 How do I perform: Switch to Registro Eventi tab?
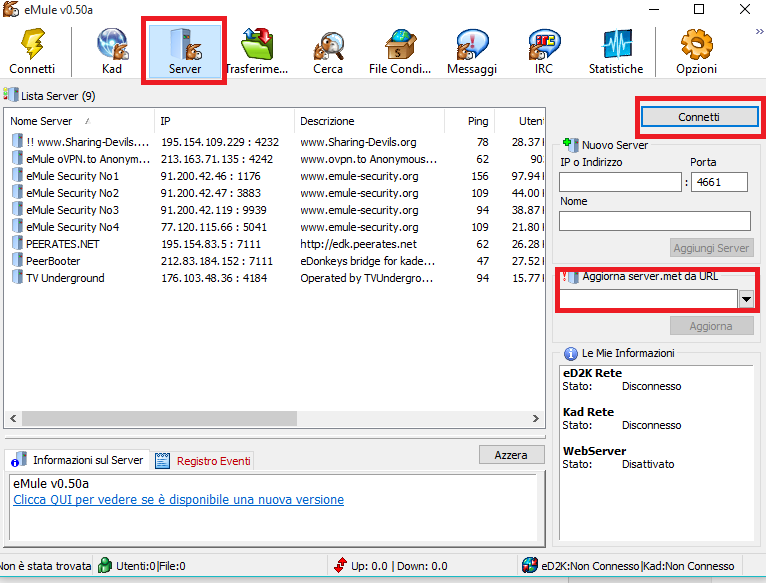pyautogui.click(x=203, y=461)
